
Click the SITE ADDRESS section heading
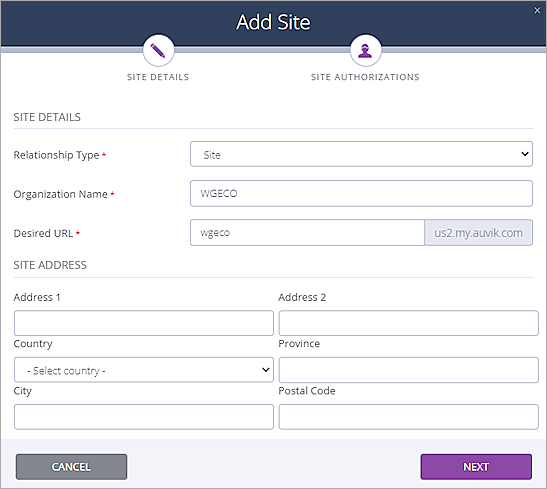pos(50,265)
